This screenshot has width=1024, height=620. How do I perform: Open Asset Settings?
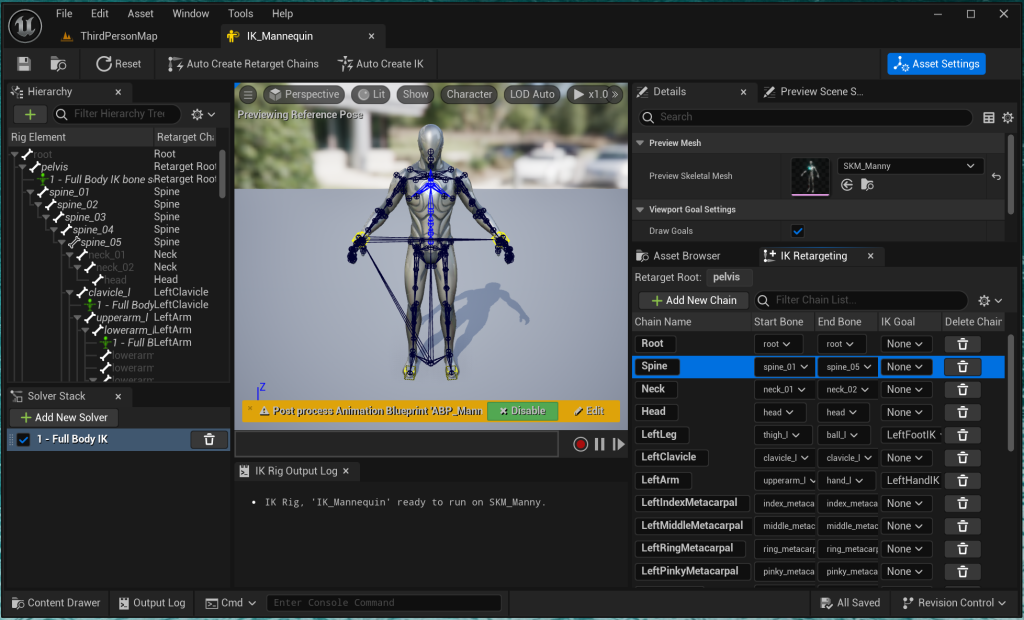pyautogui.click(x=936, y=64)
